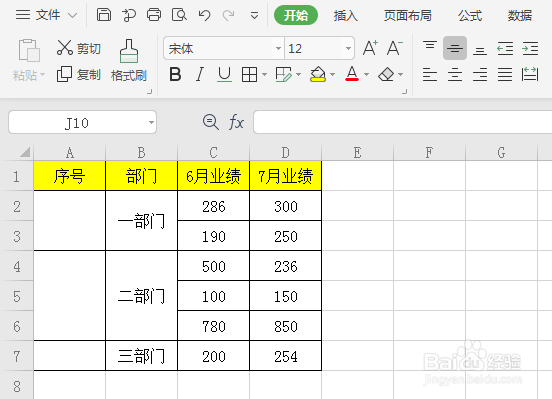Center text horizontally
This screenshot has height=399, width=552.
point(455,75)
